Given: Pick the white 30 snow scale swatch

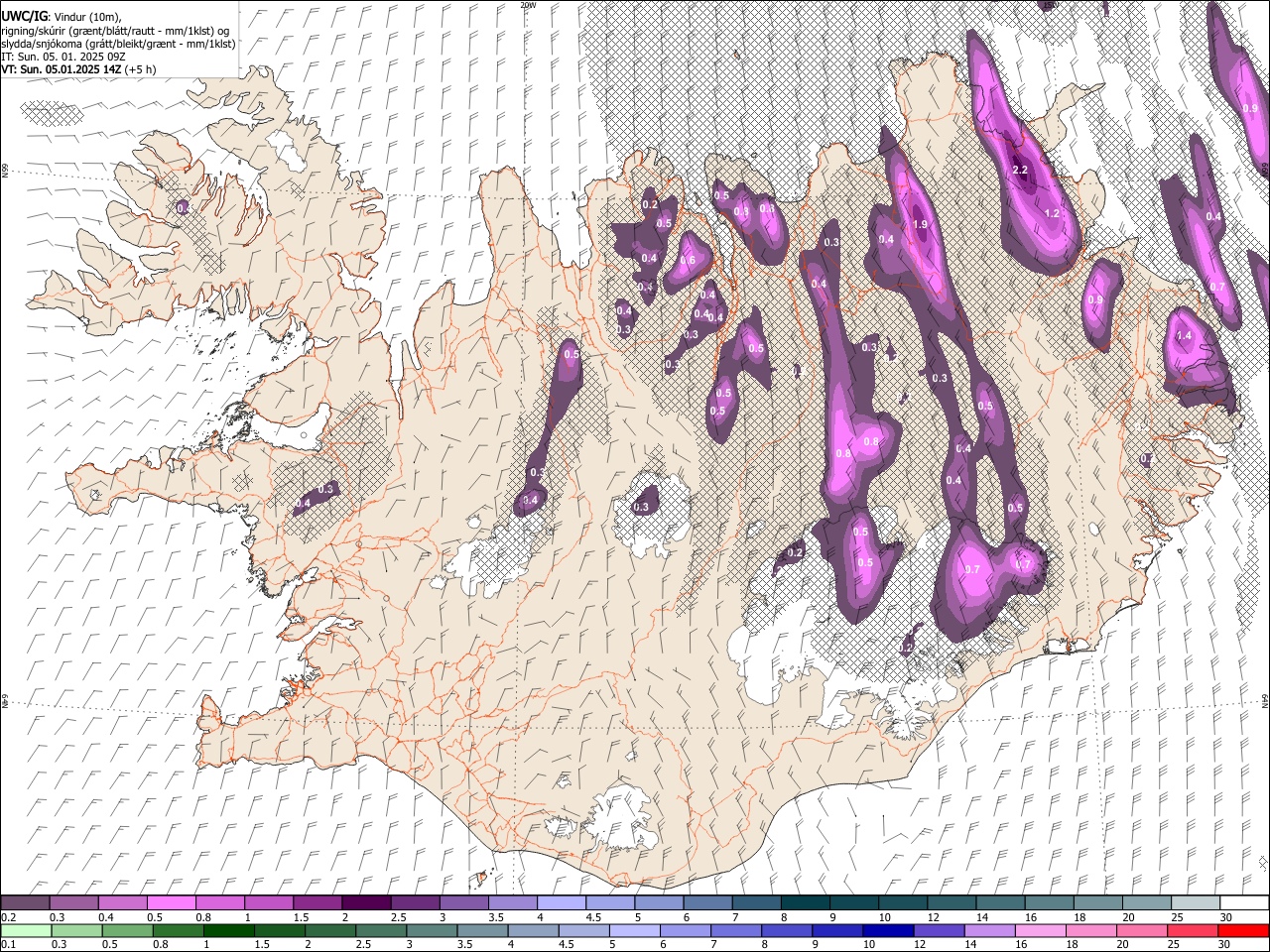Looking at the screenshot, I should point(1244,902).
